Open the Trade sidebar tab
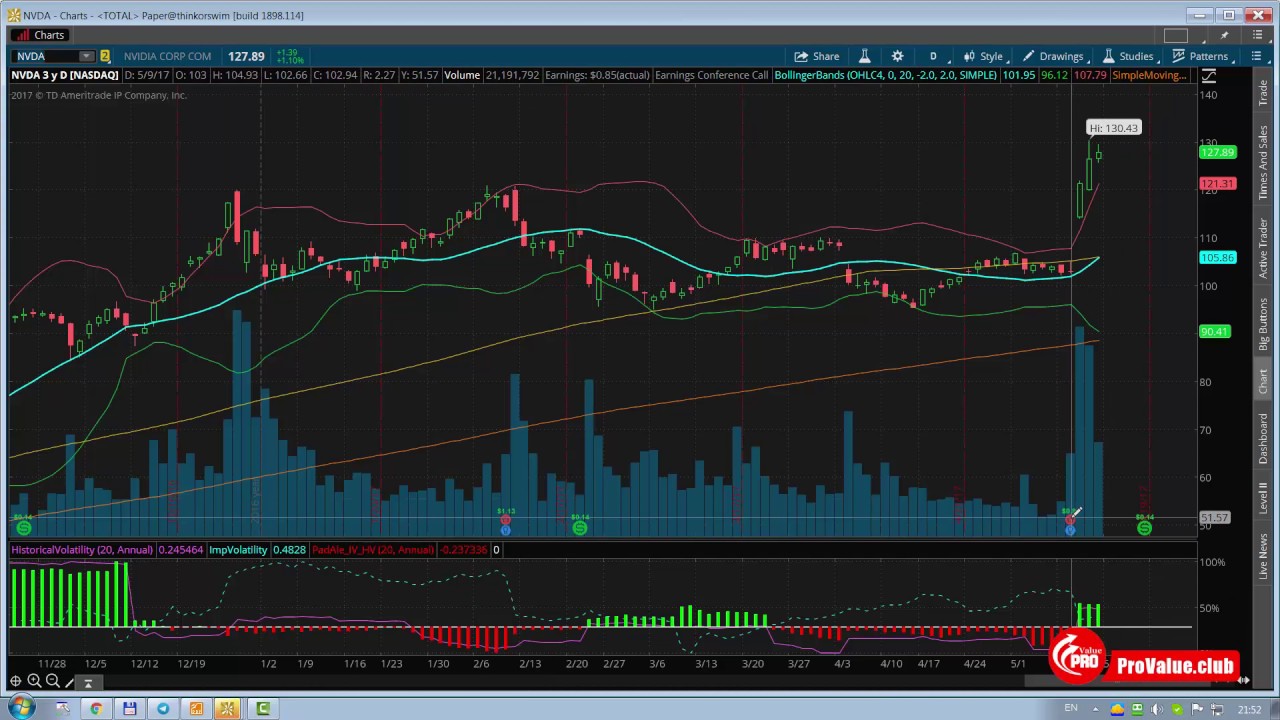 [1263, 94]
